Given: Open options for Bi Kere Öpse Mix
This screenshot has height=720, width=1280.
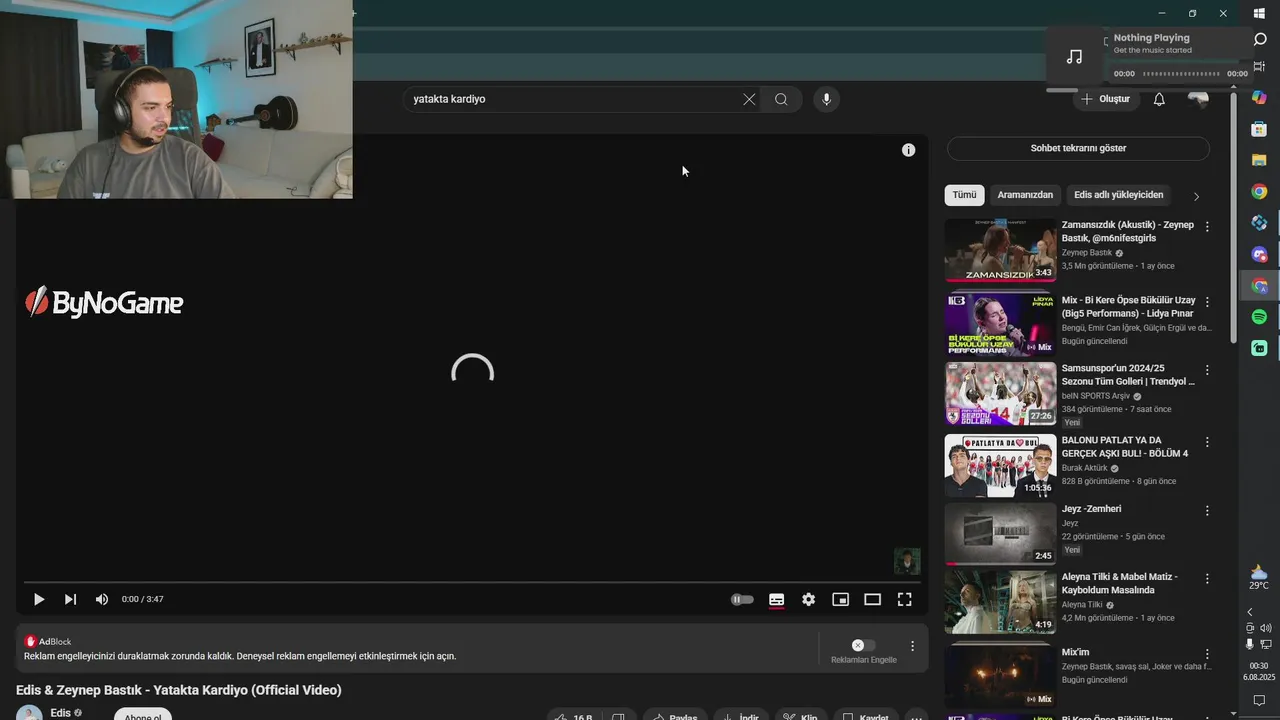Looking at the screenshot, I should pos(1207,301).
